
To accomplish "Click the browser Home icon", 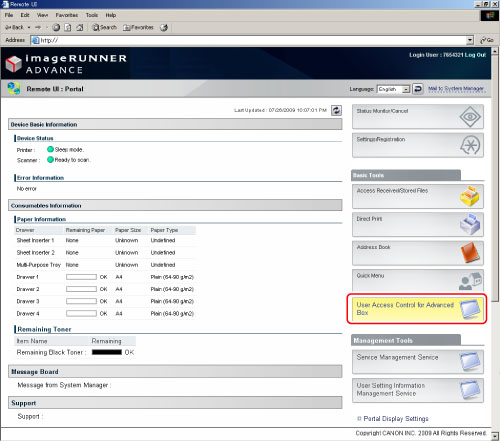I will [x=79, y=27].
